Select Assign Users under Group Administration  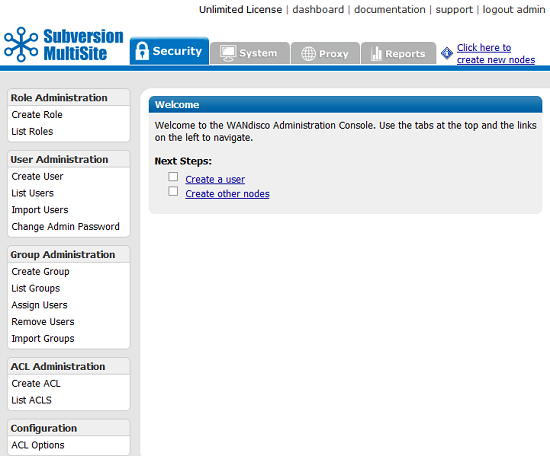[39, 305]
